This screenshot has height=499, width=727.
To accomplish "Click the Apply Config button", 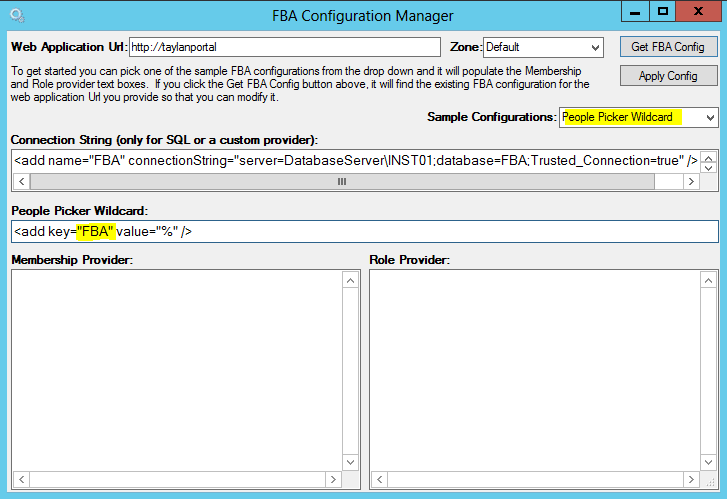I will (668, 76).
